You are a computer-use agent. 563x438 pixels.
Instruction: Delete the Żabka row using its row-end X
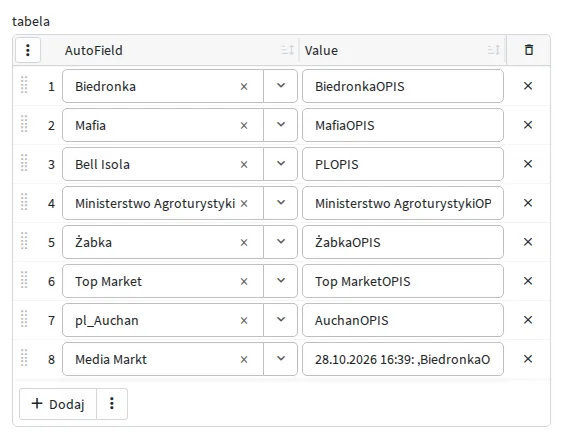coord(528,242)
